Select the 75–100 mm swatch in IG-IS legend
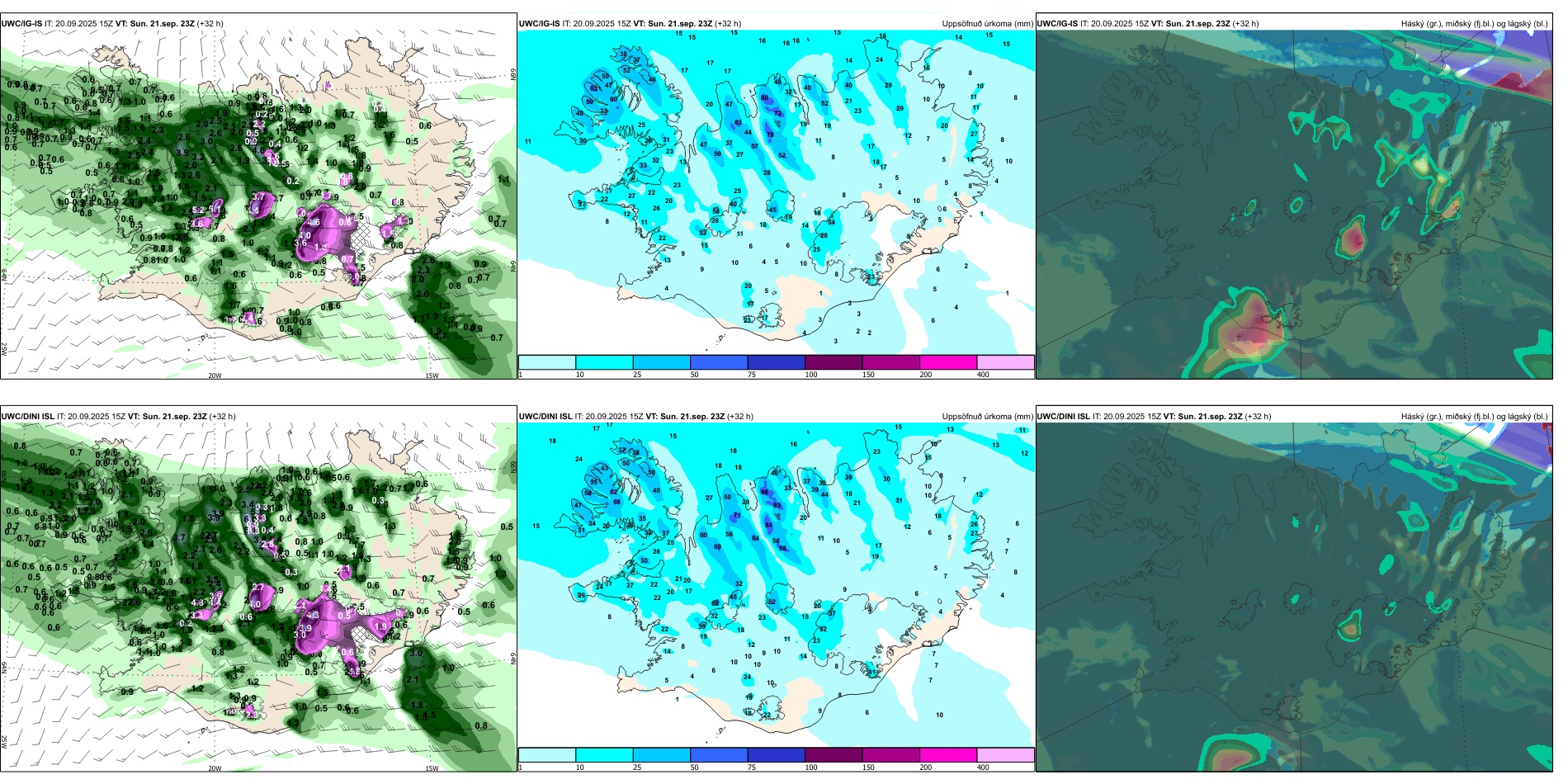The image size is (1568, 784). 777,362
